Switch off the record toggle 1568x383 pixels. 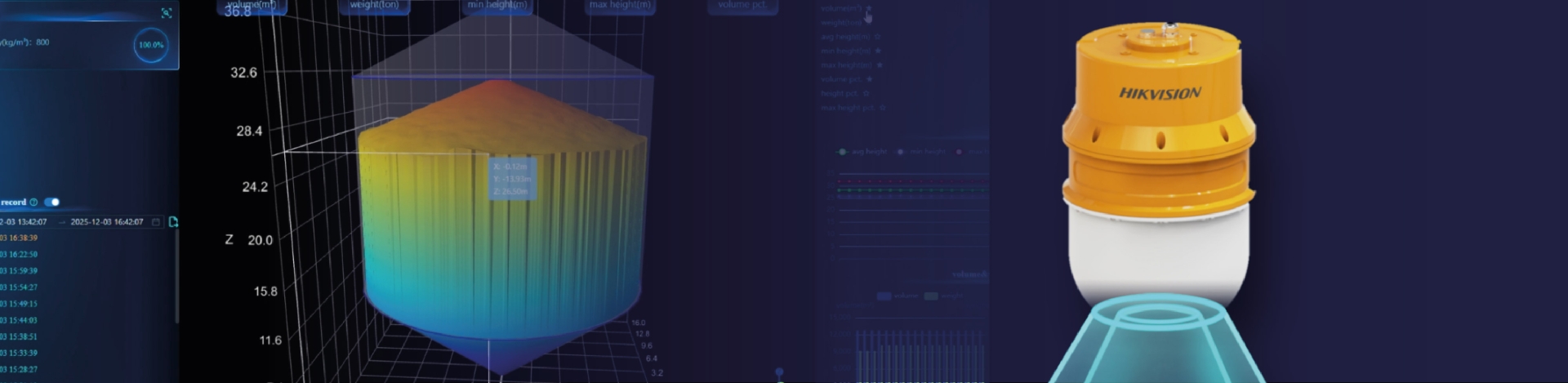coord(52,202)
